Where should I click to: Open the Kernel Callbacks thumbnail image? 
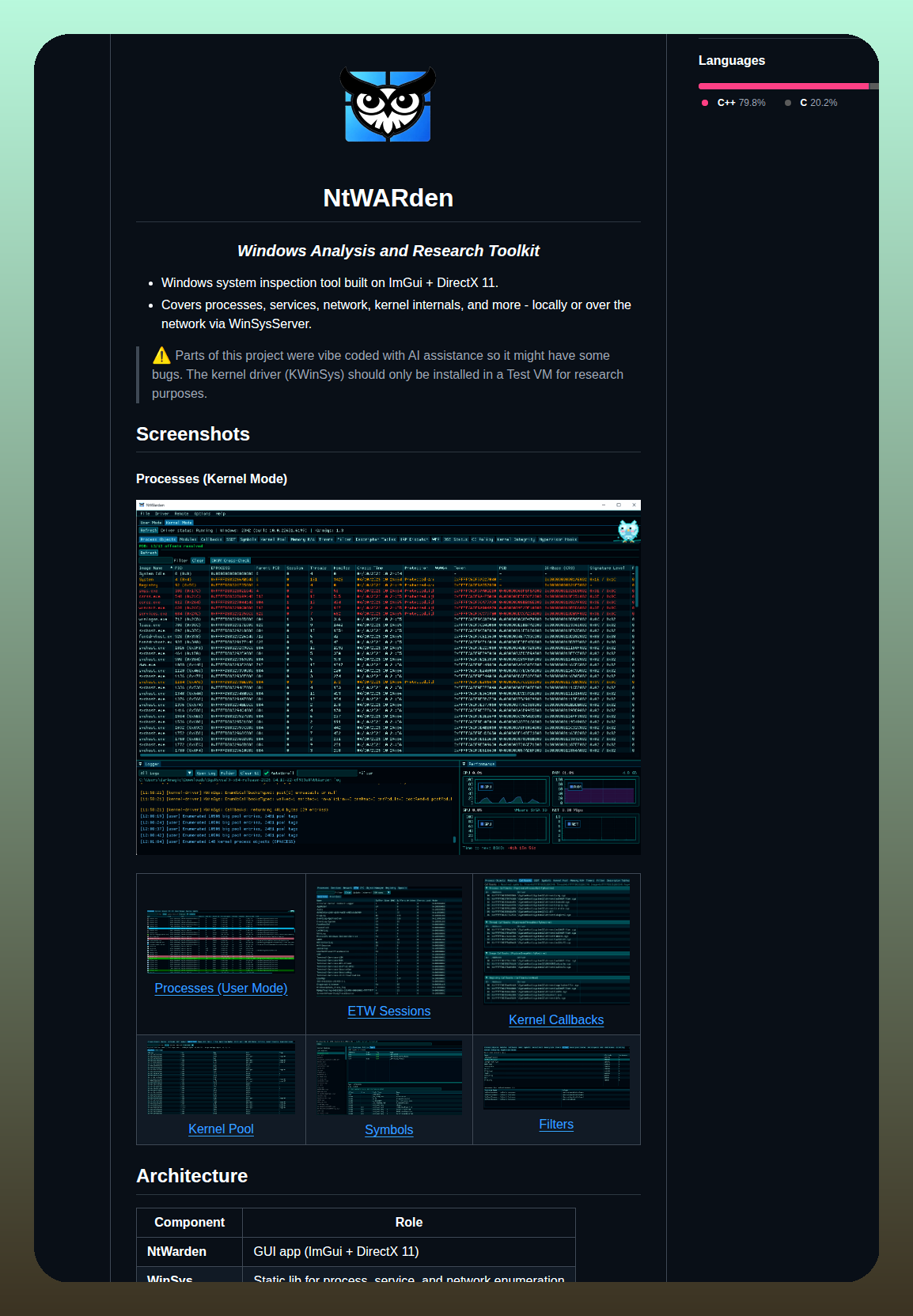click(556, 940)
